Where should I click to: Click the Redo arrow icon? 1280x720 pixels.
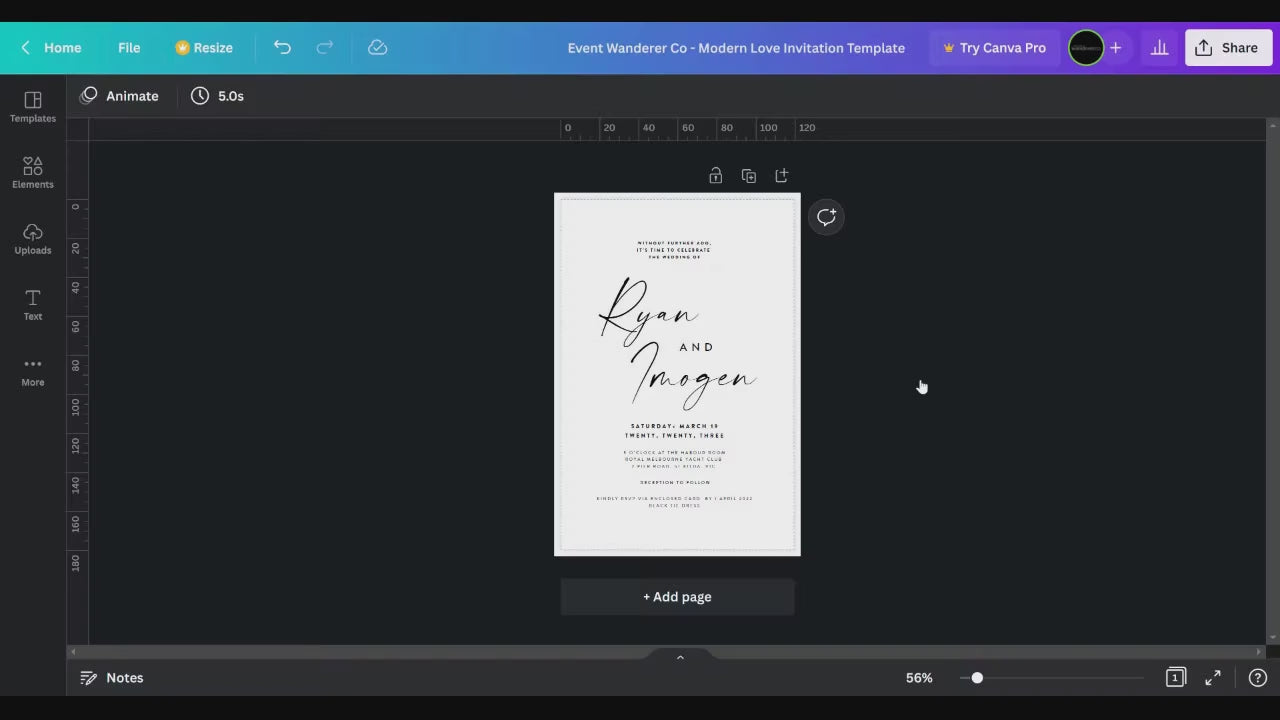click(x=324, y=47)
